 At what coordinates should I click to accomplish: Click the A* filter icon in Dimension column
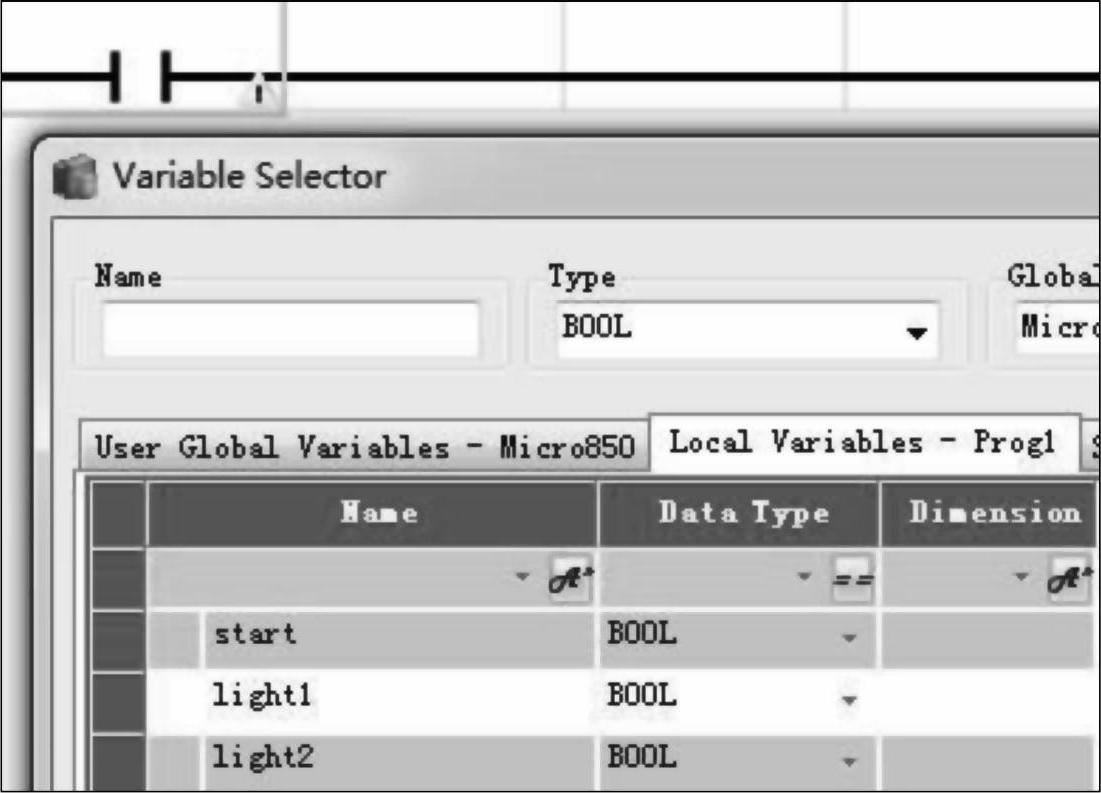[1070, 580]
